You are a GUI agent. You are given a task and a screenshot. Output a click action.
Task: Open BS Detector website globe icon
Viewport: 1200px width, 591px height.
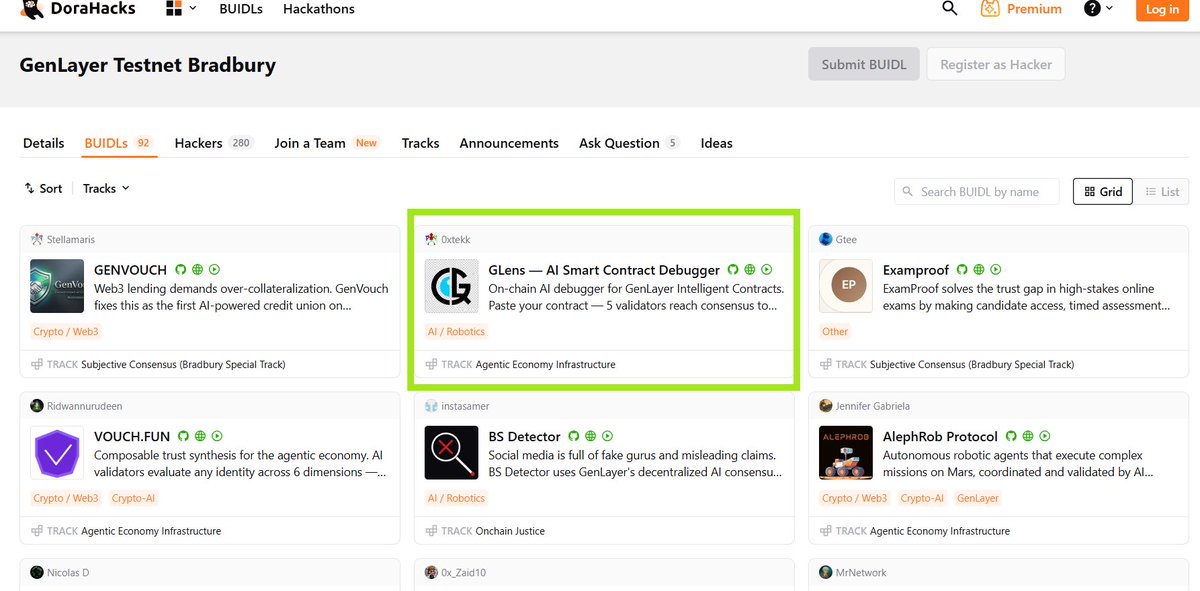[591, 436]
